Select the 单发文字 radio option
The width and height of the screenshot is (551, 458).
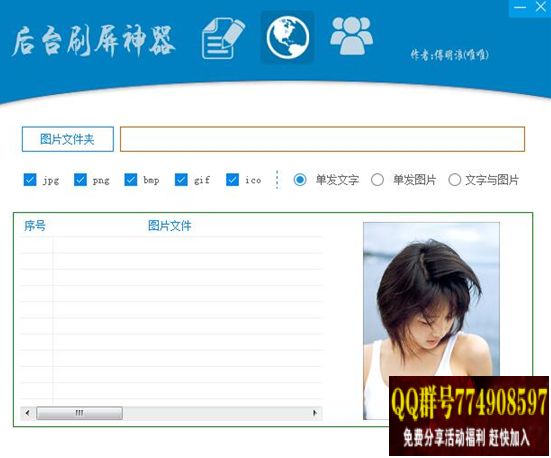pos(300,180)
